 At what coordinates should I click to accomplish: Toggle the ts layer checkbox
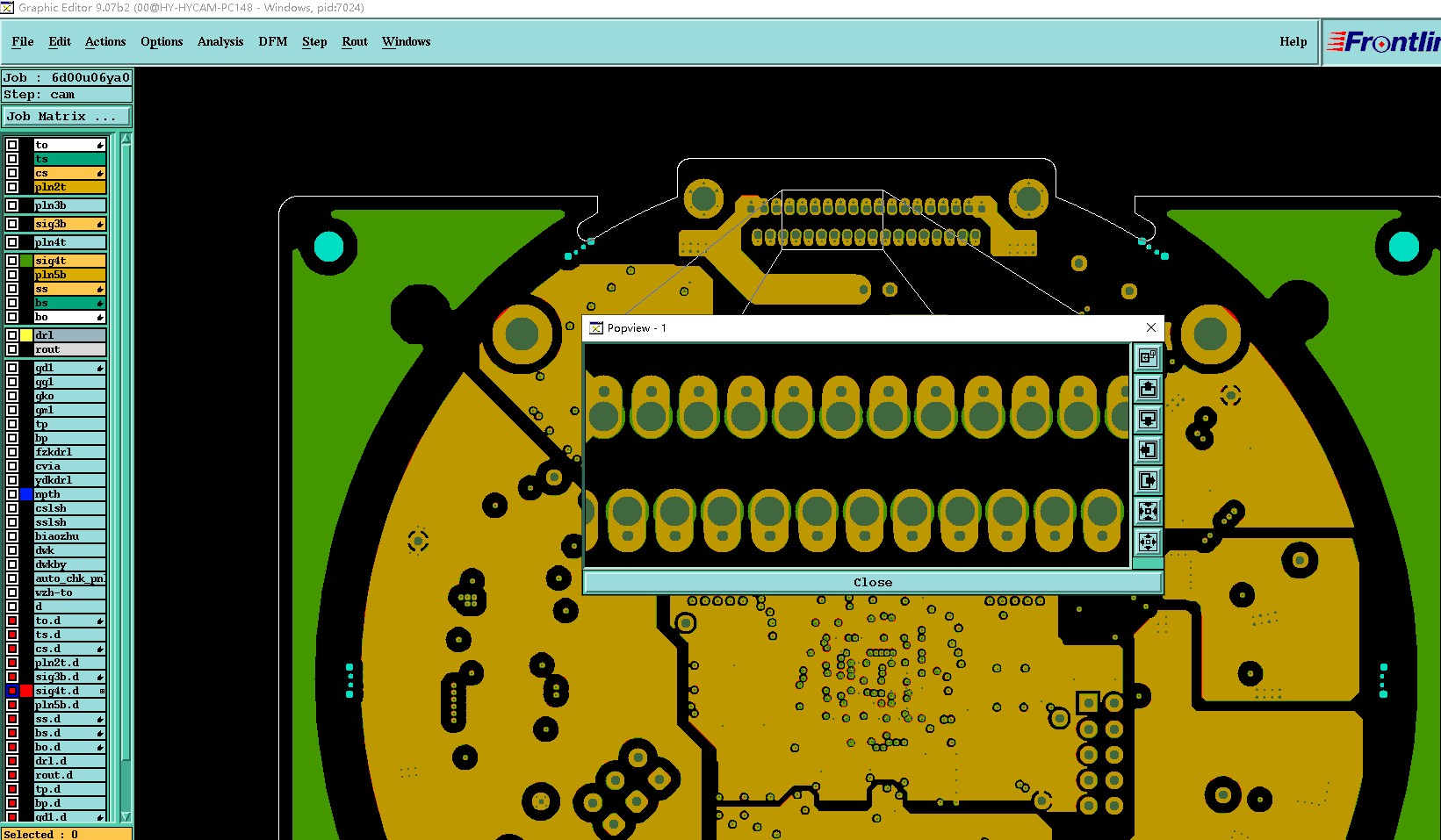tap(12, 159)
